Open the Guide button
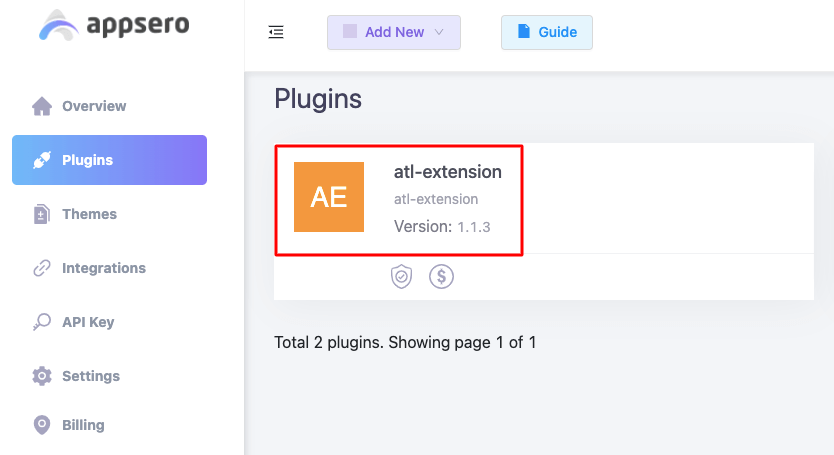The height and width of the screenshot is (455, 834). pyautogui.click(x=547, y=32)
